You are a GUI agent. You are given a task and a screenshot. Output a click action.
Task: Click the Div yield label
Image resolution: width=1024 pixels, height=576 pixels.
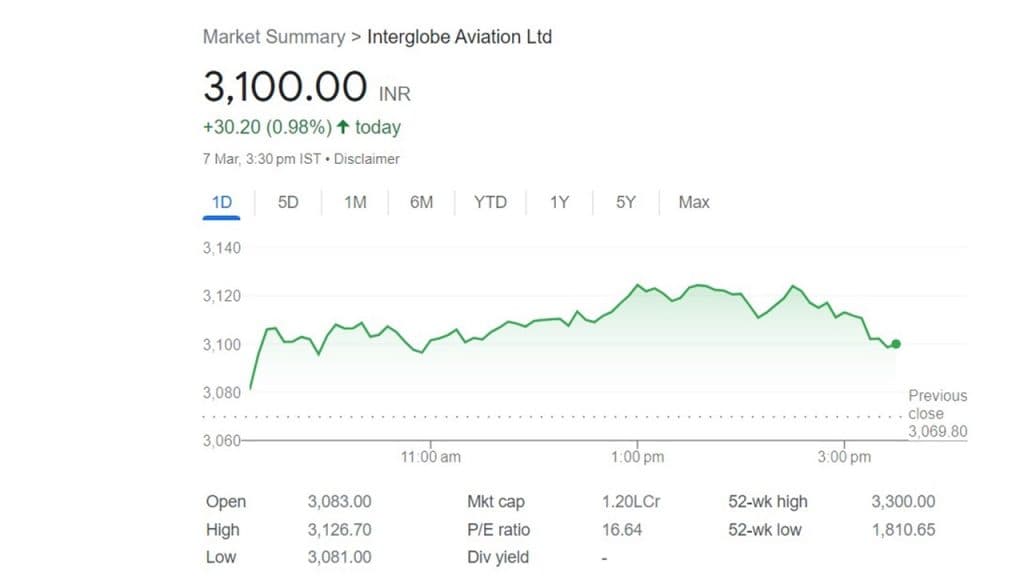497,557
